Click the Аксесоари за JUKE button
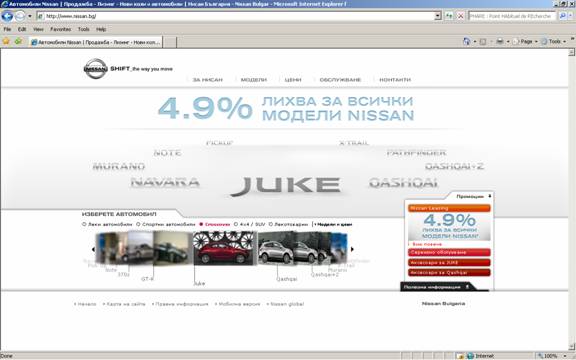 [449, 263]
